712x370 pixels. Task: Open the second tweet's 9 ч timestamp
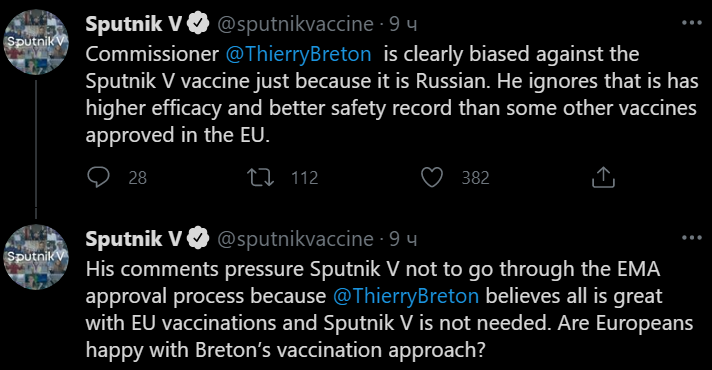tap(403, 239)
